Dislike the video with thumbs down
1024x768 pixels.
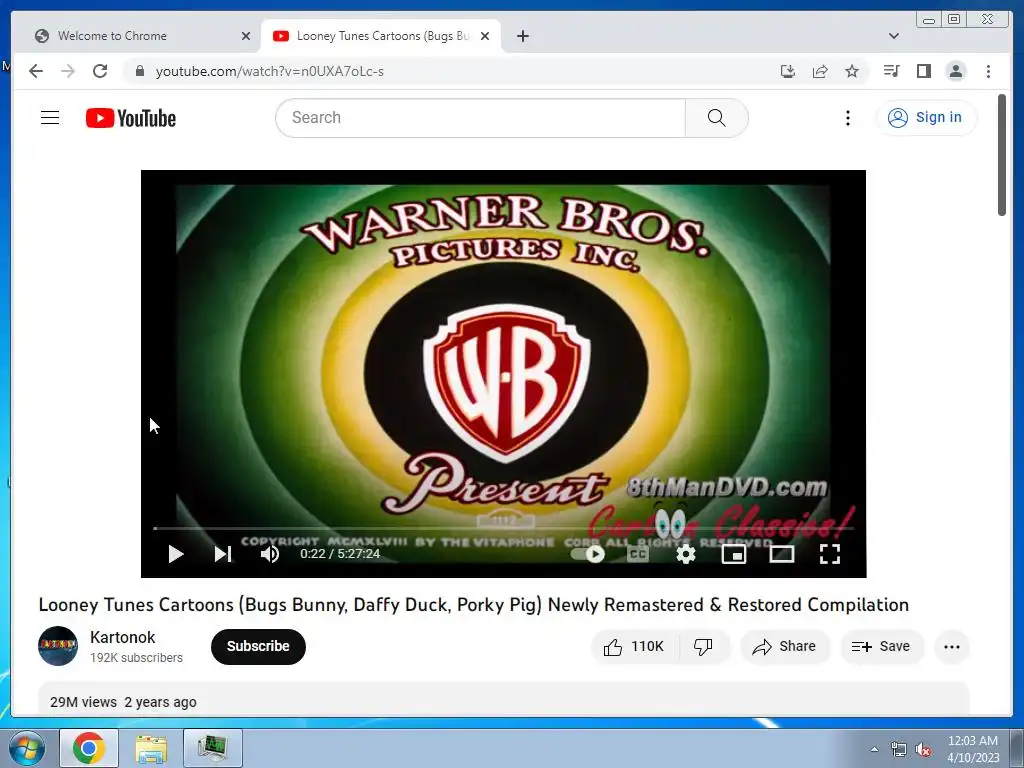click(704, 647)
